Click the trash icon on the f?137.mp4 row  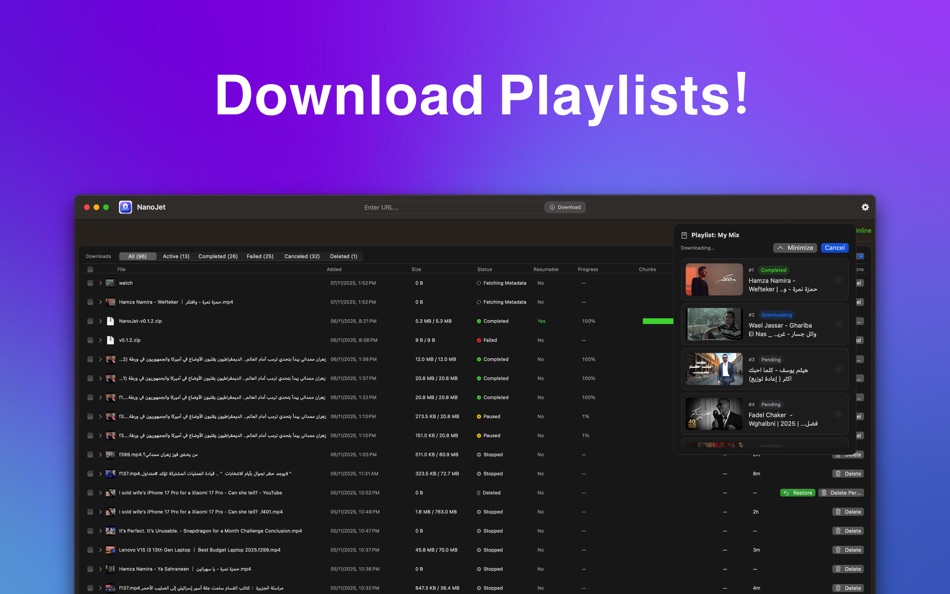tap(848, 473)
